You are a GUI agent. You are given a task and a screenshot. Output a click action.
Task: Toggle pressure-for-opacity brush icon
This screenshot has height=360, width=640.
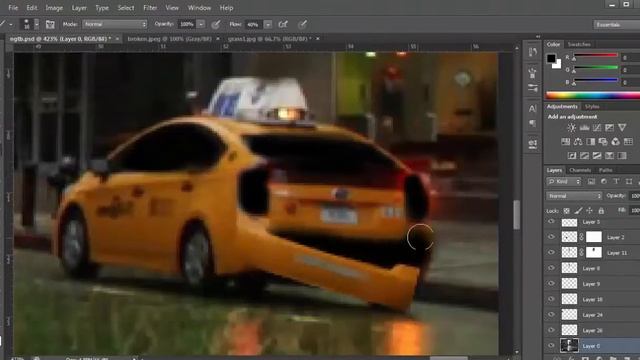216,24
